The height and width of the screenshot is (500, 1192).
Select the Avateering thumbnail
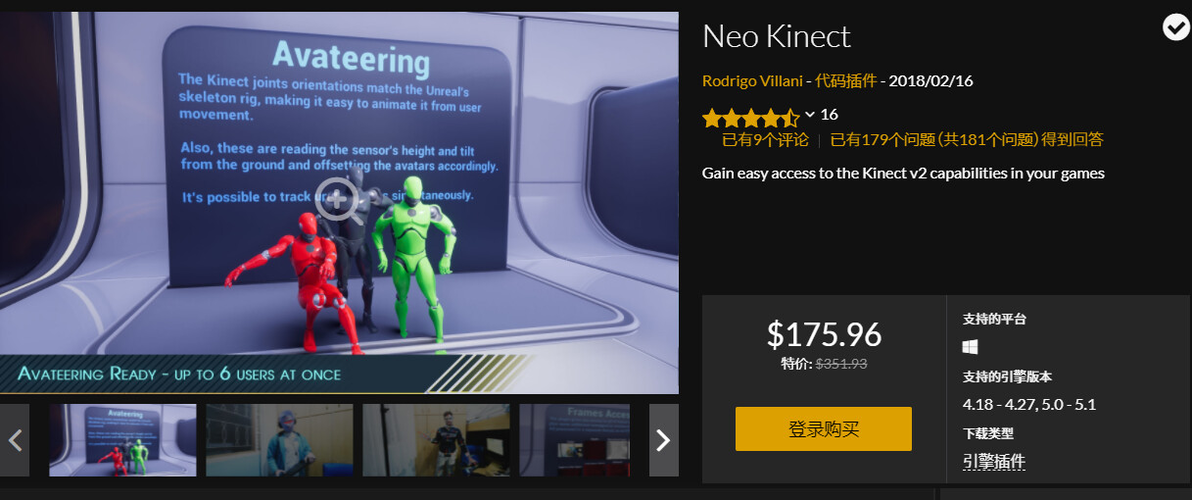pos(122,440)
